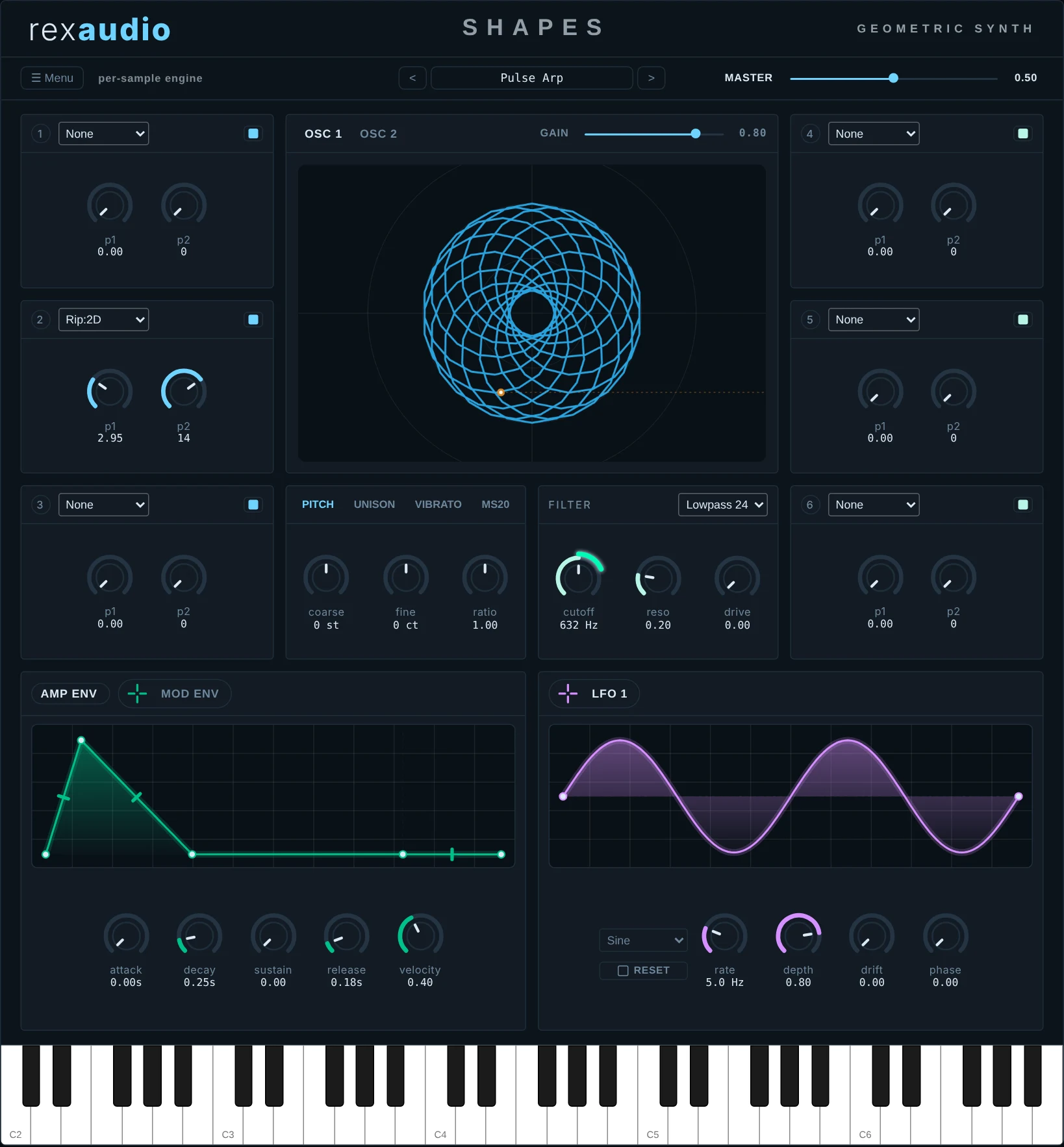Image resolution: width=1064 pixels, height=1147 pixels.
Task: Click the filter drive knob
Action: [737, 577]
